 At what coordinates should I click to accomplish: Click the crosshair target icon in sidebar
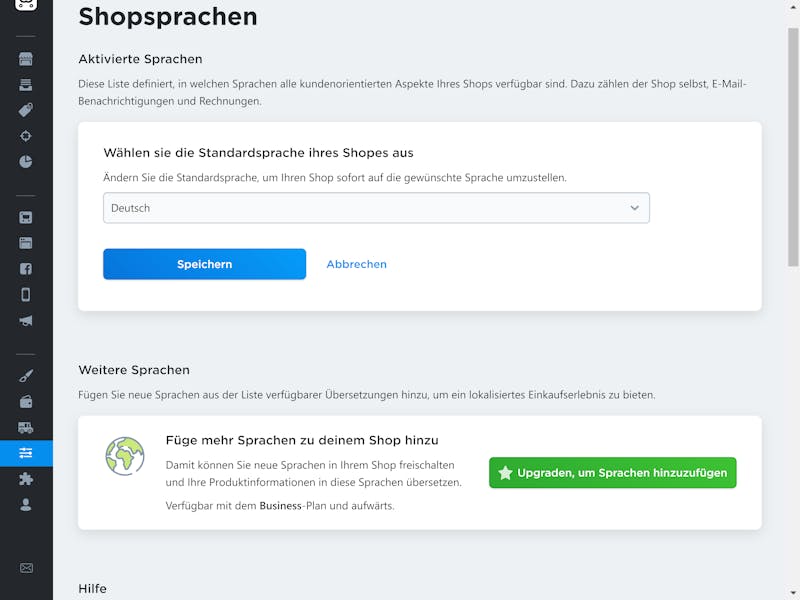click(x=26, y=136)
